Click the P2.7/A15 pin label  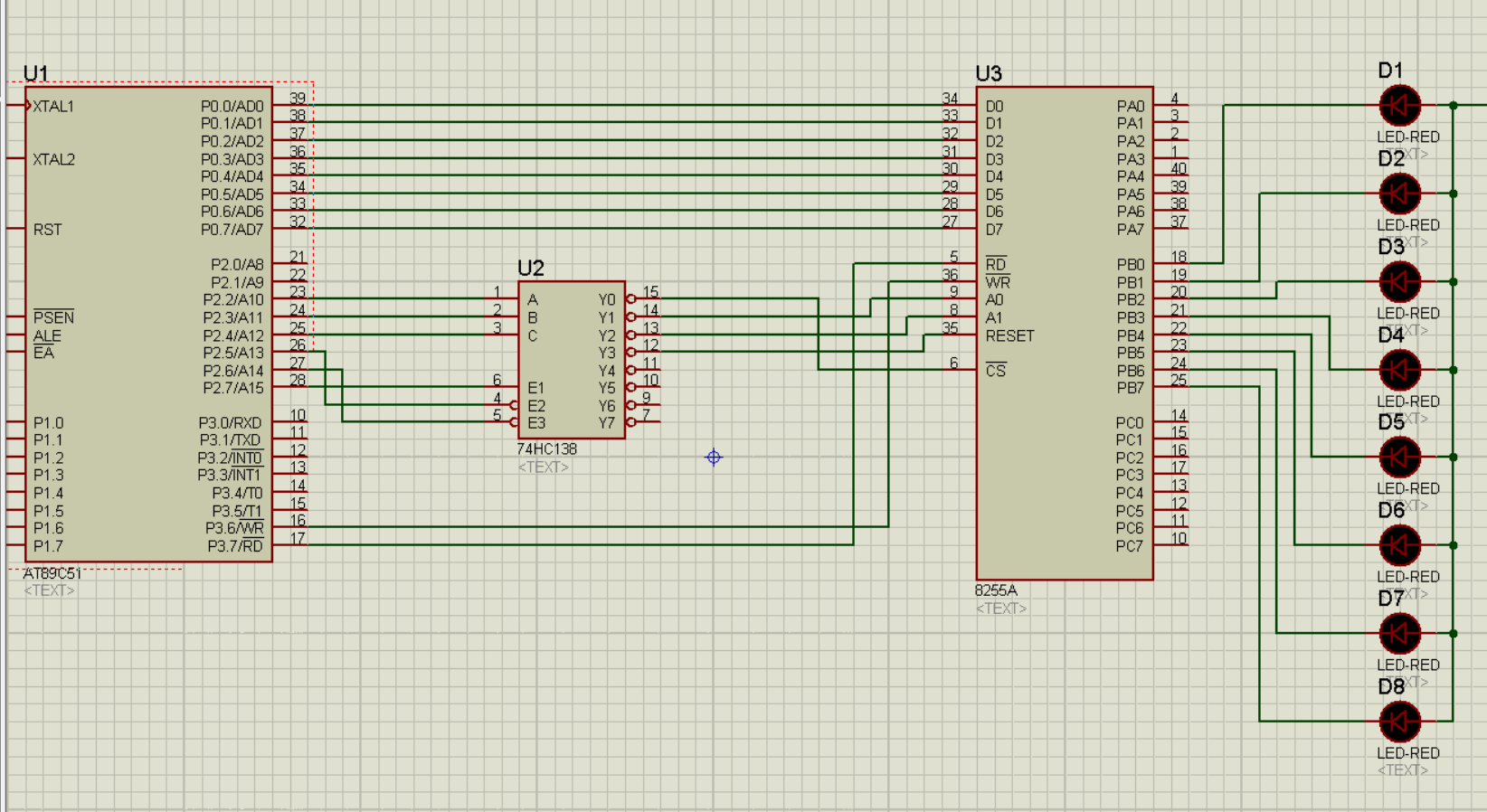[x=233, y=388]
